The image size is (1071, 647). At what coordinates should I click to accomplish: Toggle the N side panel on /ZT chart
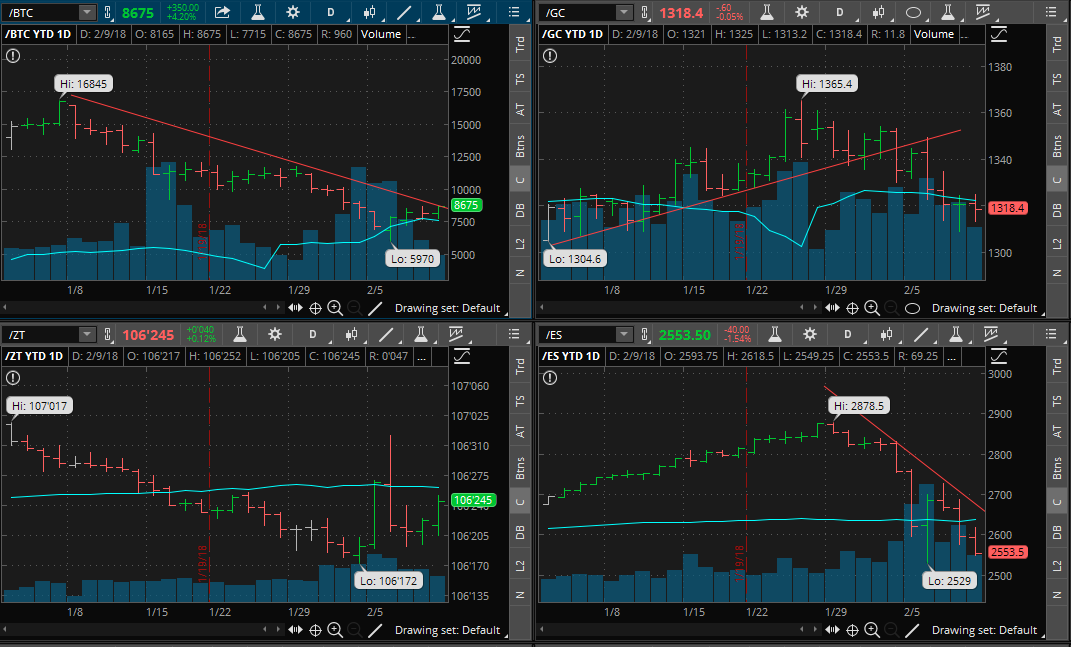pos(520,595)
